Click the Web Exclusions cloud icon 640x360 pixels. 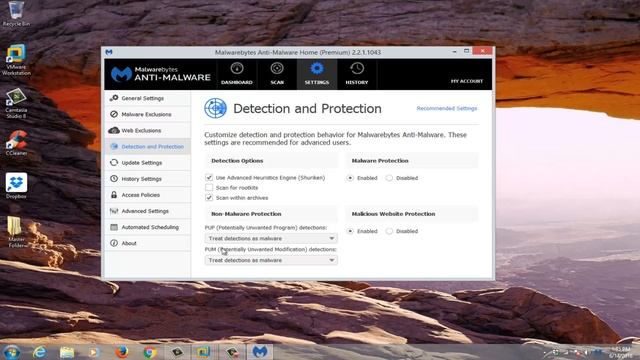[114, 130]
